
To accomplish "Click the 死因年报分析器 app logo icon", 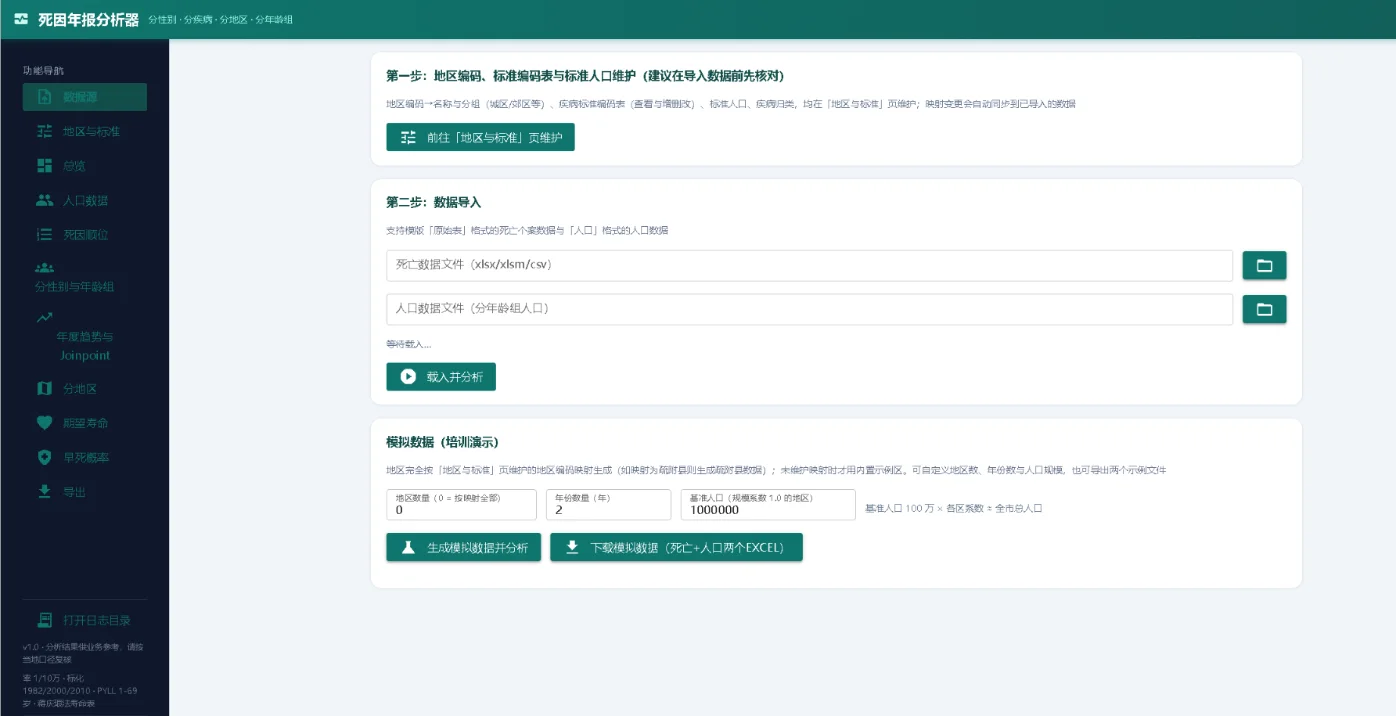I will point(21,19).
